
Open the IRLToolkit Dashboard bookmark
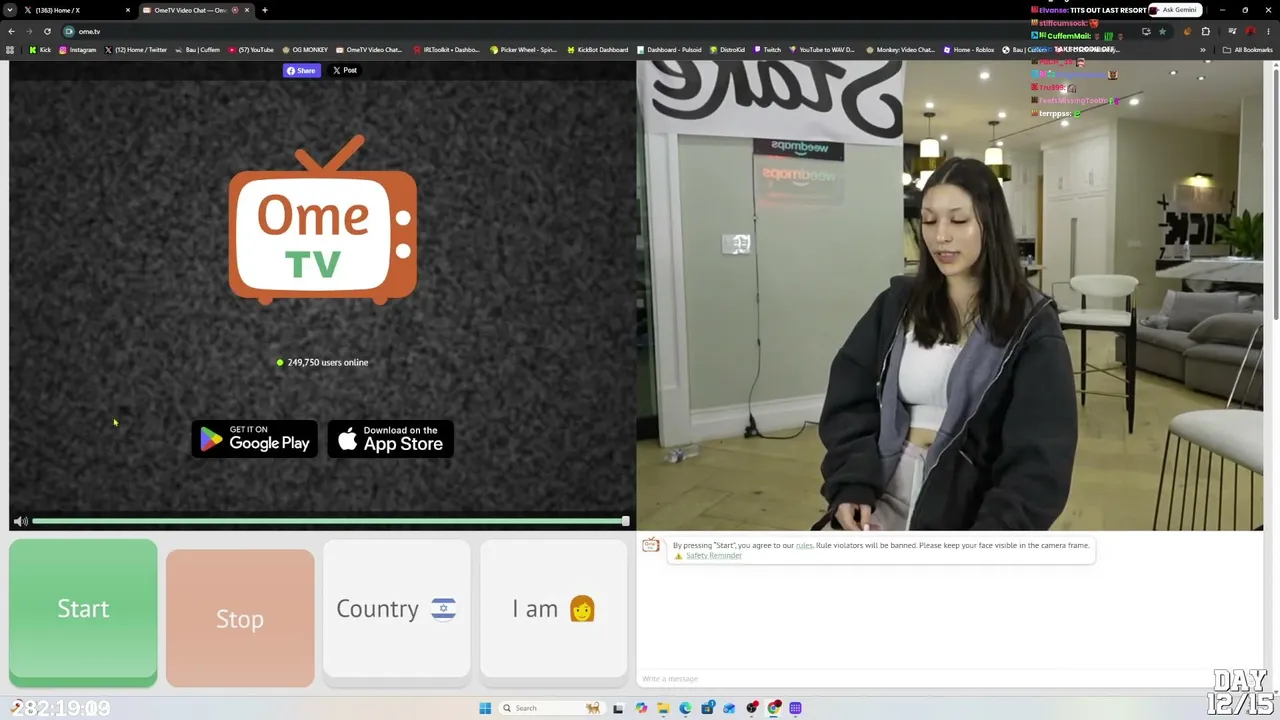pos(446,50)
